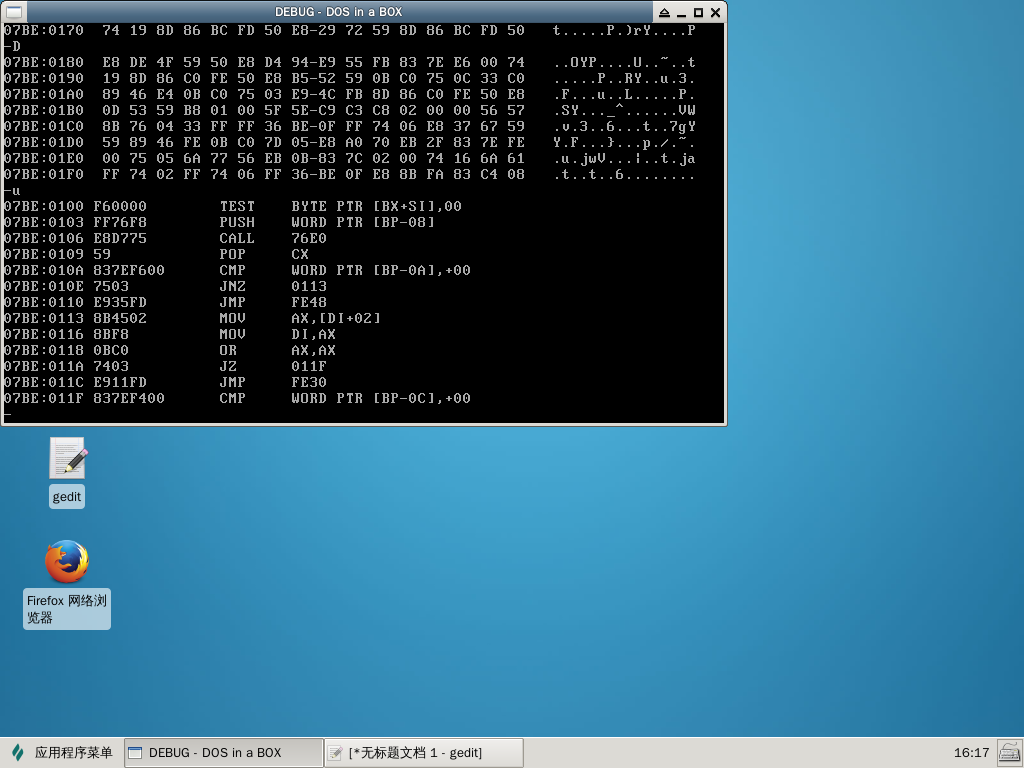This screenshot has width=1024, height=768.
Task: Click the hex dump address 07BE:01D0
Action: [44, 142]
